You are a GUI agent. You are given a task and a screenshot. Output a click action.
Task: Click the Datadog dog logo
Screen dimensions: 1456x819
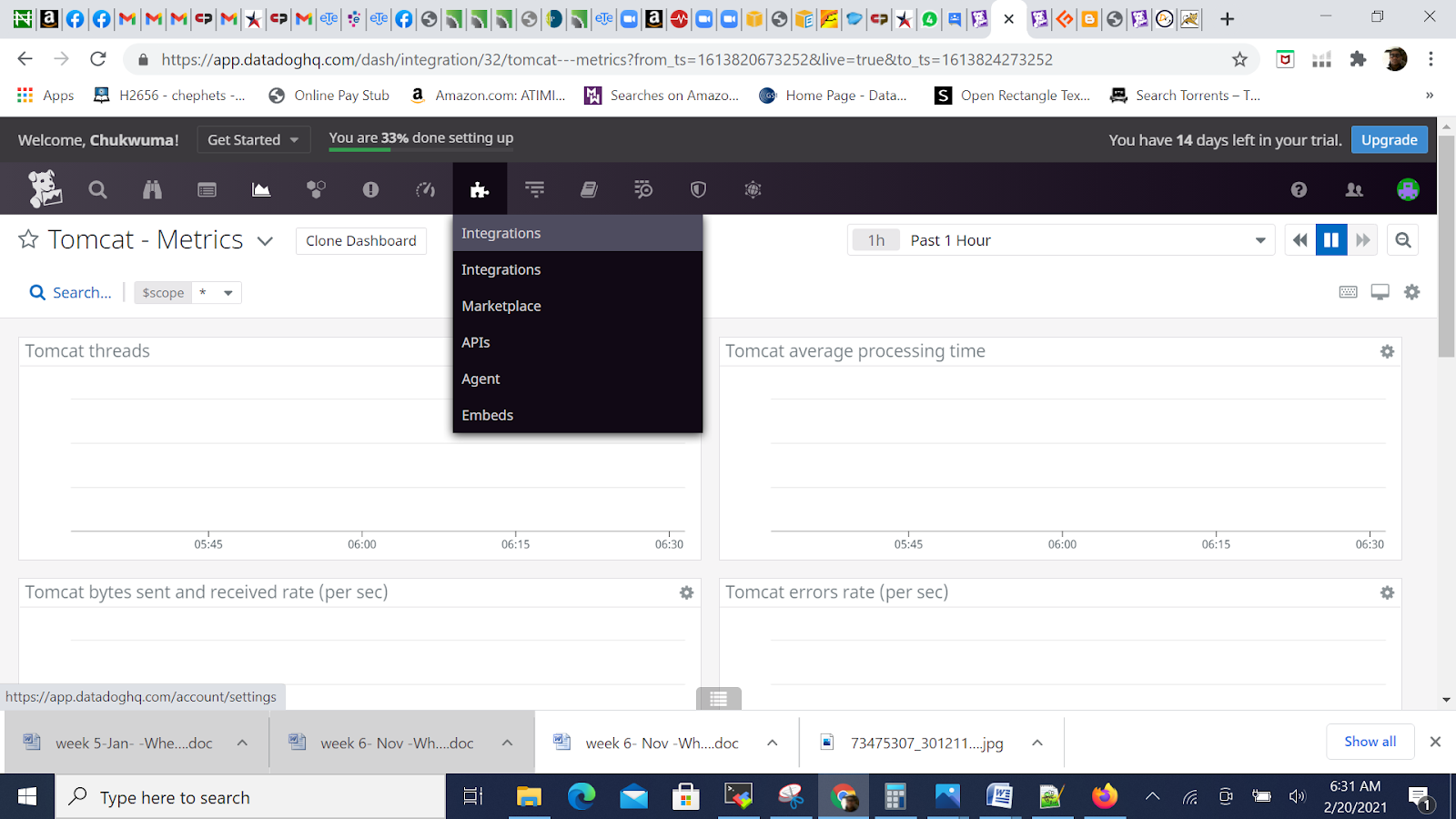pos(44,189)
